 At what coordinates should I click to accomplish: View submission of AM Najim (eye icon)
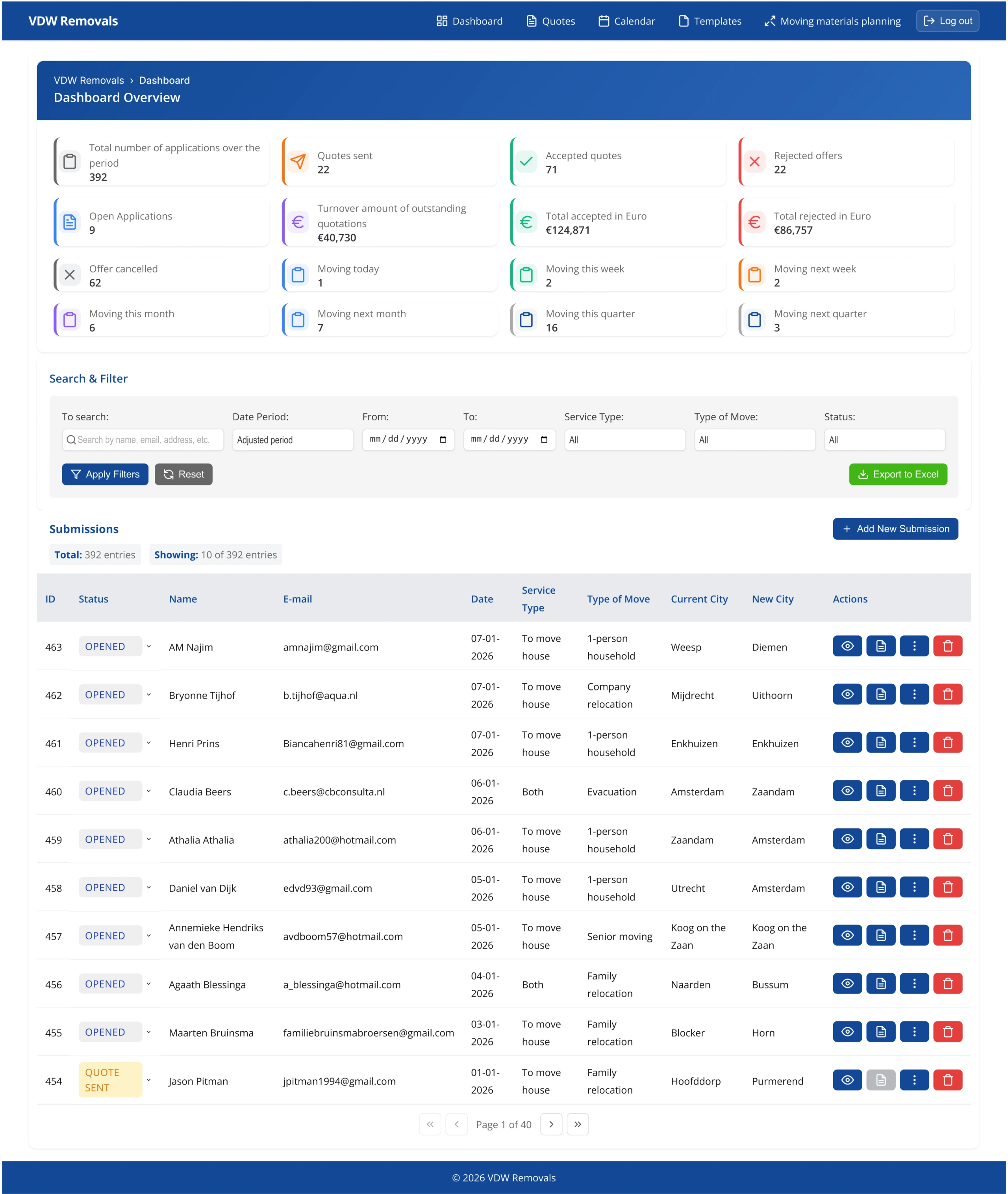(847, 646)
